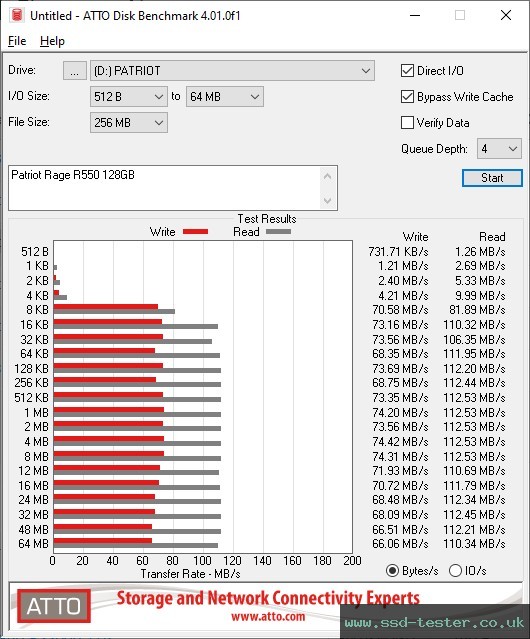Click the 16 MB row label

pos(33,486)
